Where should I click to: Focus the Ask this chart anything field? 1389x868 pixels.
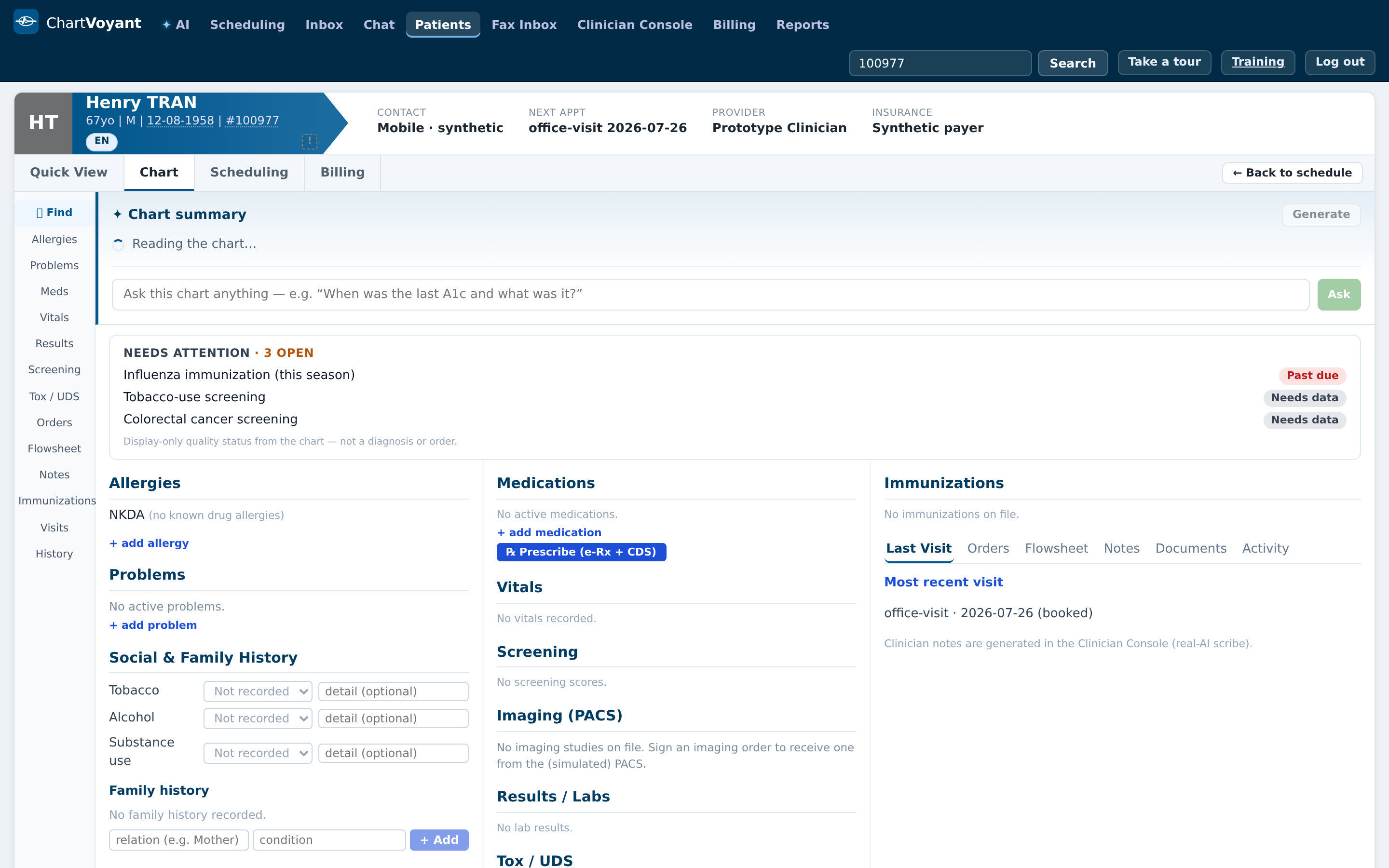pos(710,295)
